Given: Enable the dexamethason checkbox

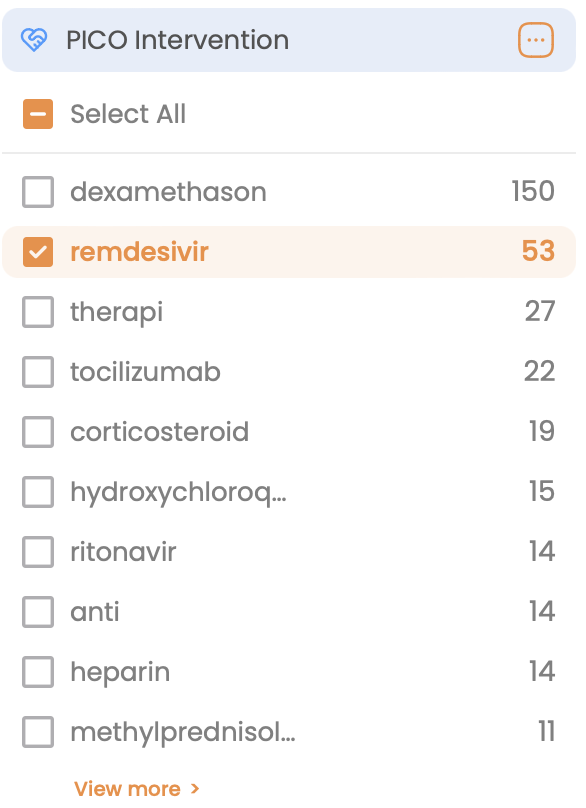Looking at the screenshot, I should tap(38, 192).
